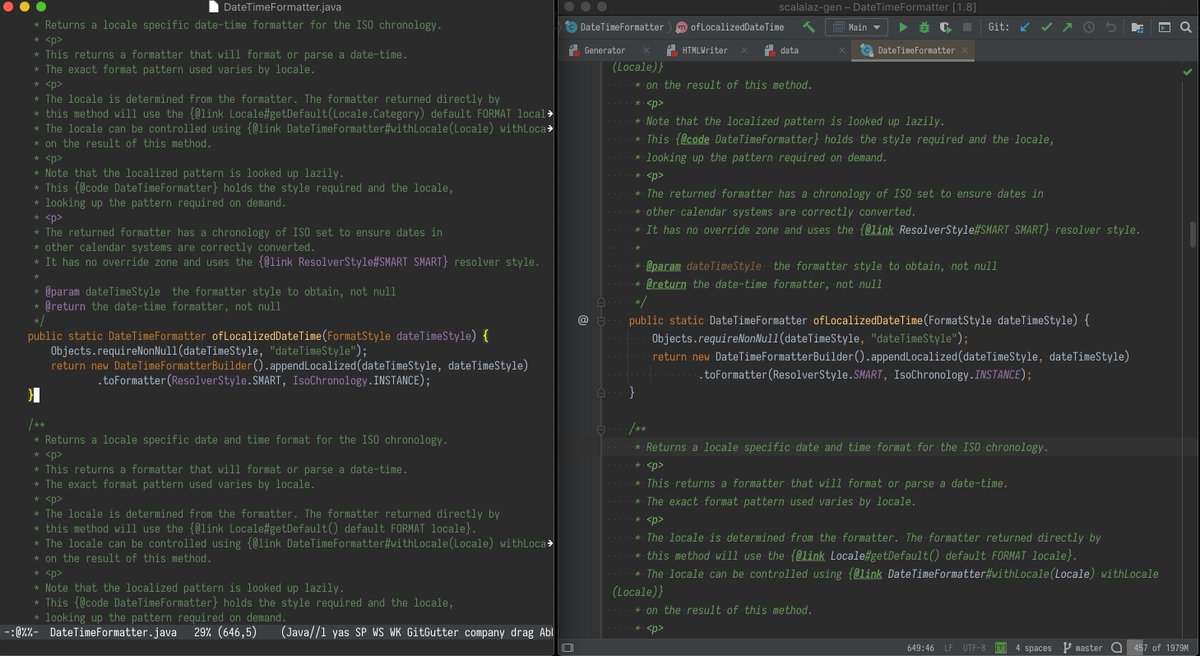Collapse ofLocalizedDateTime method body fold arrow
This screenshot has height=656, width=1200.
click(601, 320)
